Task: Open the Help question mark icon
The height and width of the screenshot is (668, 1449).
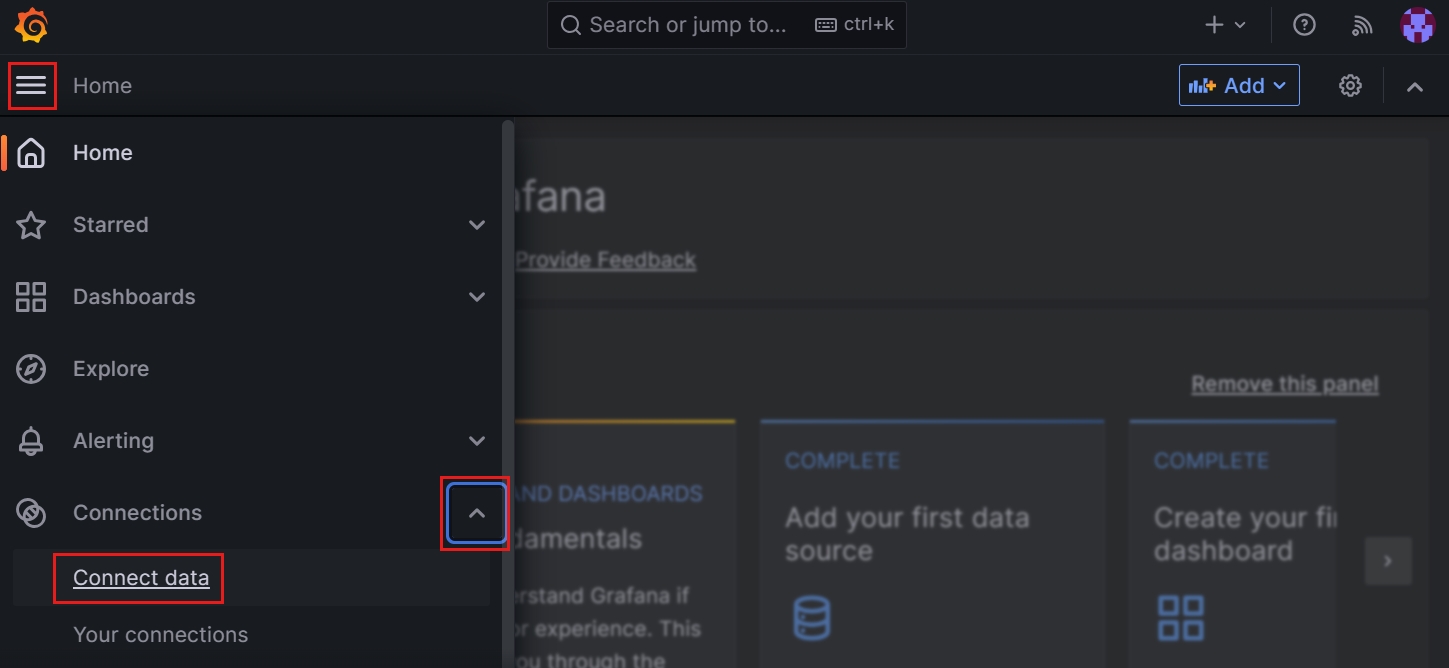Action: coord(1304,24)
